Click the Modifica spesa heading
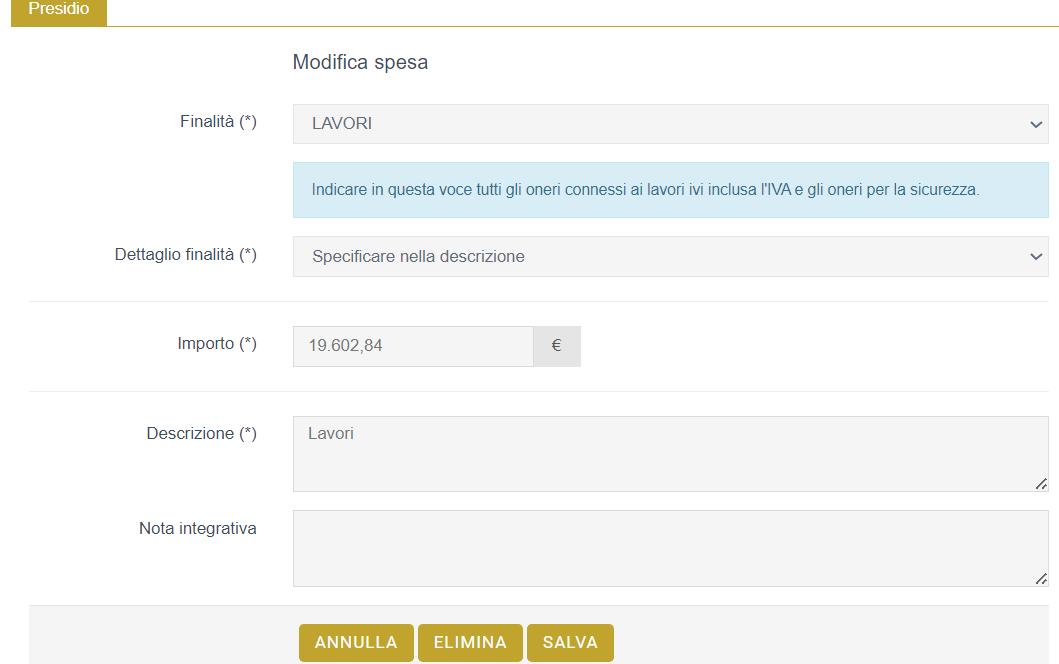 click(x=360, y=62)
